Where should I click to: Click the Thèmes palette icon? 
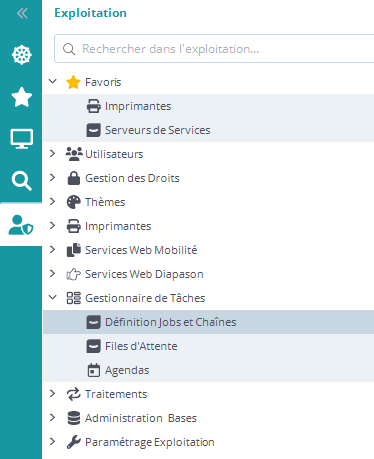click(x=73, y=202)
